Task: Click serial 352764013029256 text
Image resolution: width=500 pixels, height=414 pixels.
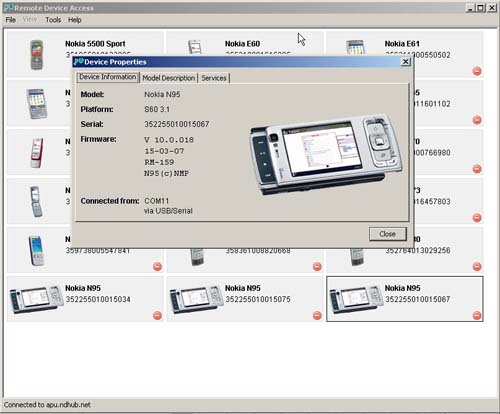Action: [x=418, y=250]
